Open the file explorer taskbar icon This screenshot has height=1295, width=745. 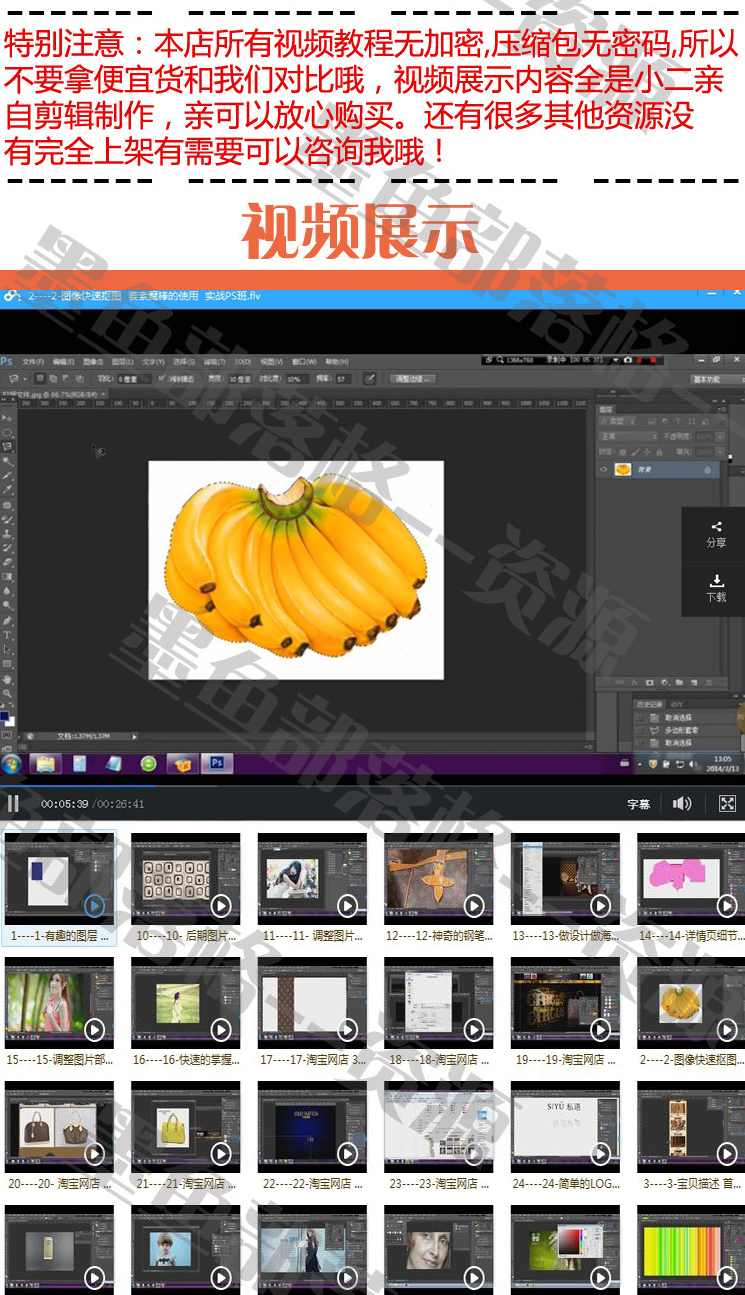tap(45, 764)
